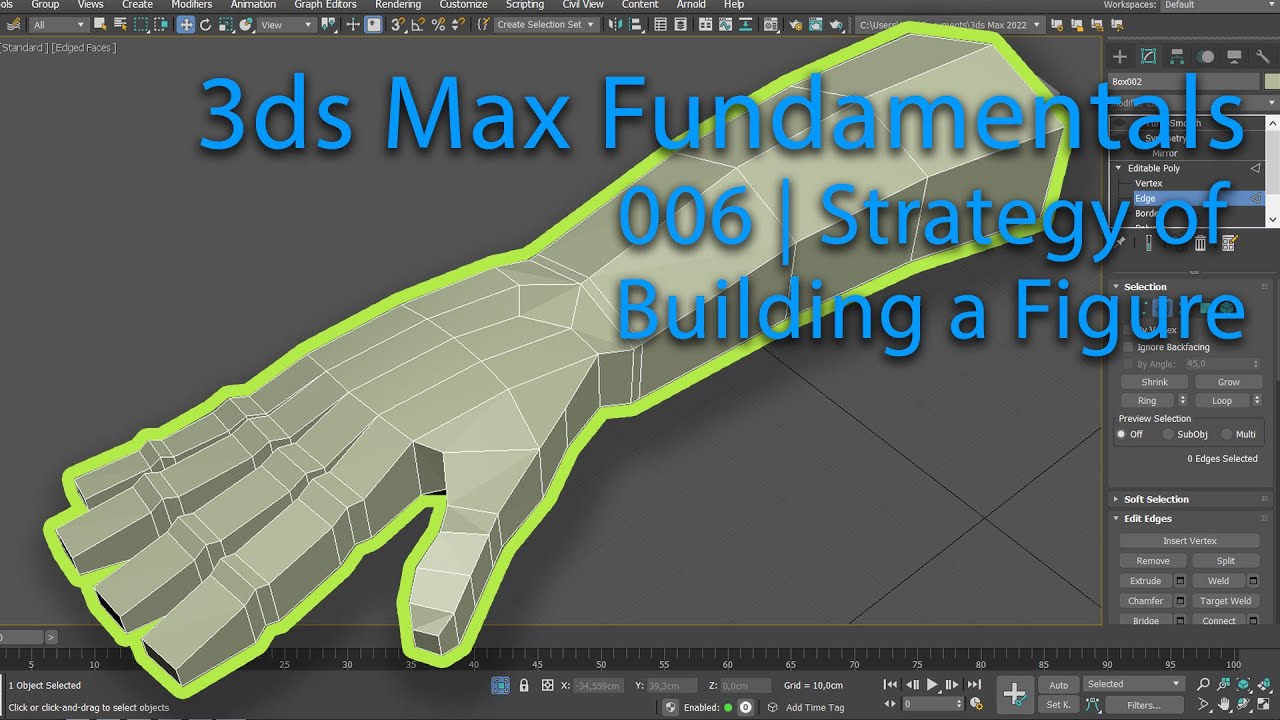Remove modifier with trash can icon
Viewport: 1280px width, 720px height.
click(1201, 242)
